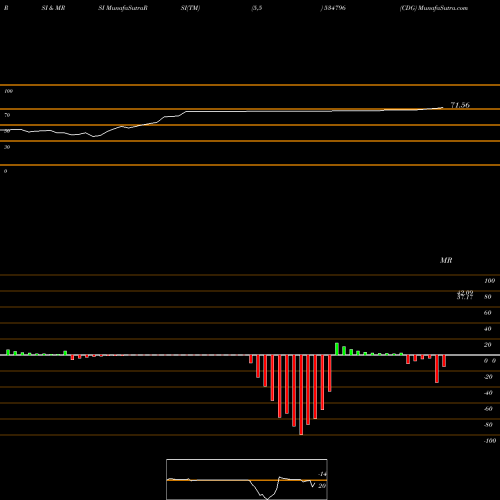Click the '(CDG) MunafaSutra.com' header text
Image resolution: width=500 pixels, height=500 pixels.
434,8
